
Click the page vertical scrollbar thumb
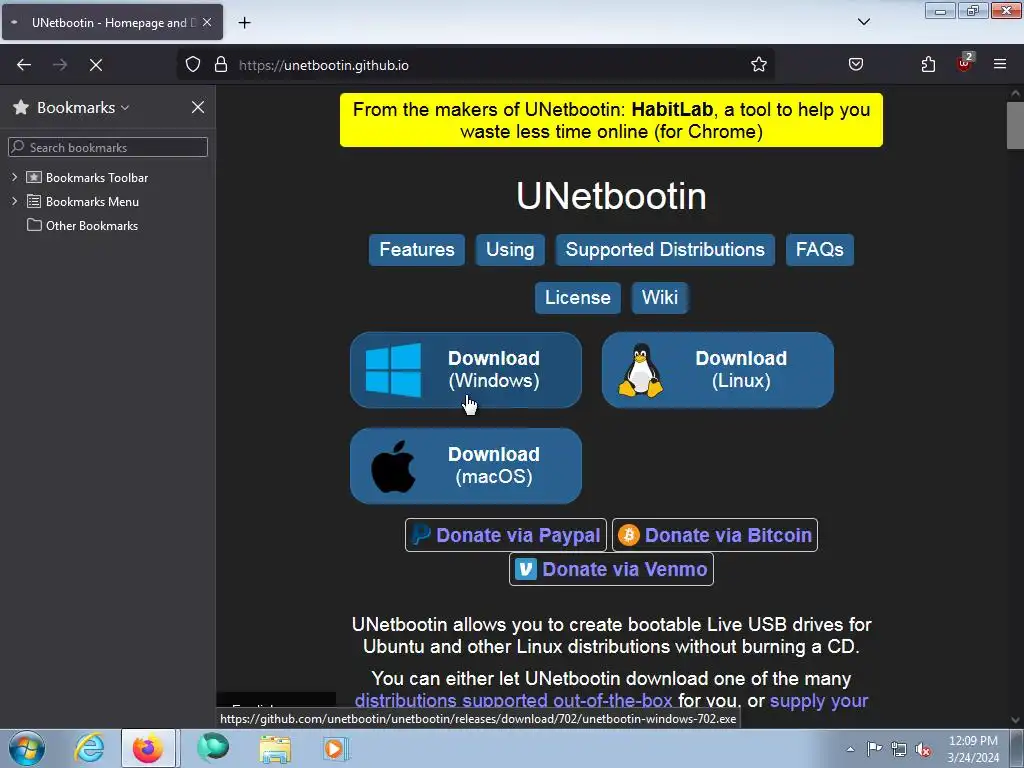click(x=1015, y=125)
